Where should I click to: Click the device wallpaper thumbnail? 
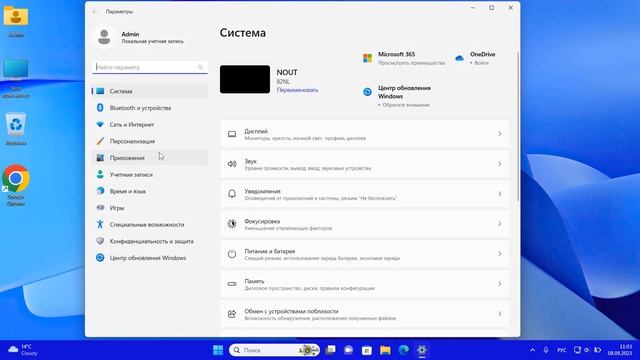[245, 79]
